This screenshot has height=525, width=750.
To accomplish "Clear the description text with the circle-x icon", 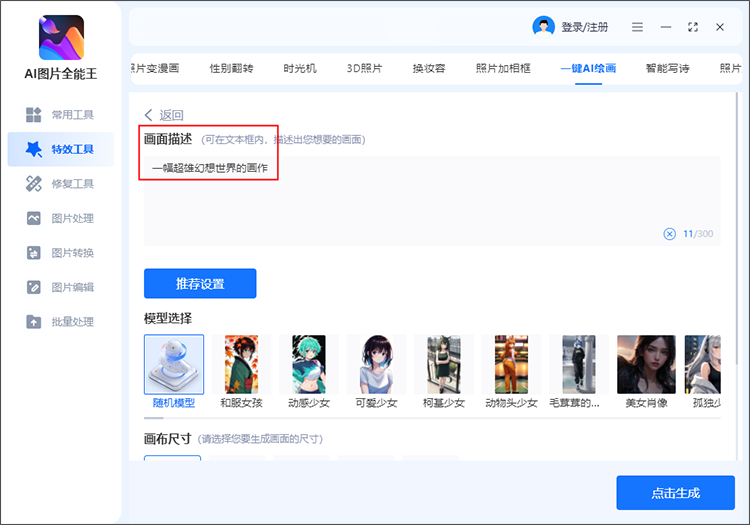I will [670, 234].
